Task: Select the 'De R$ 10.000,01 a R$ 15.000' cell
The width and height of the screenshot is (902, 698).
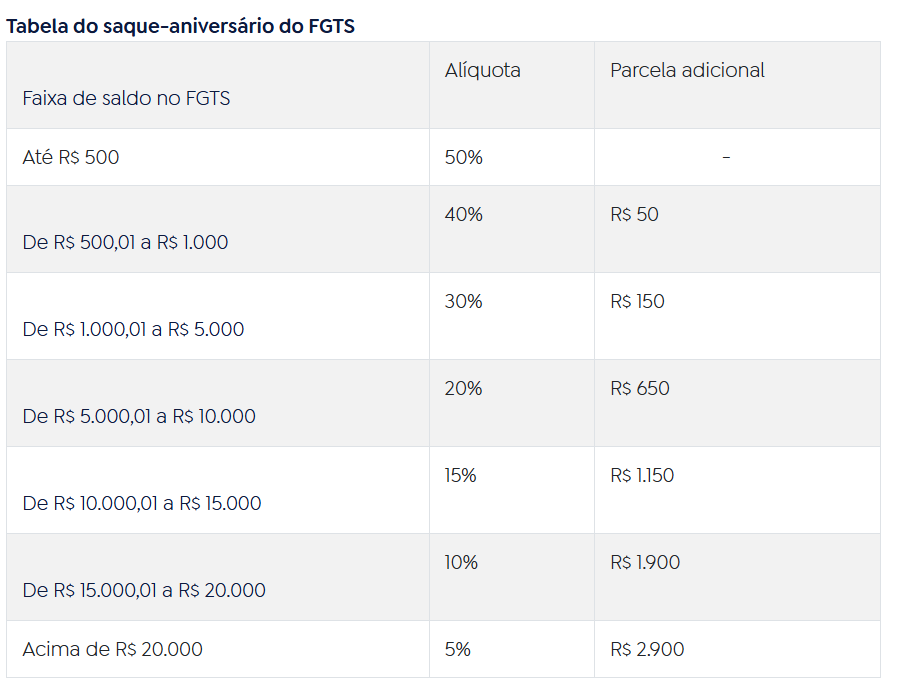Action: [142, 503]
